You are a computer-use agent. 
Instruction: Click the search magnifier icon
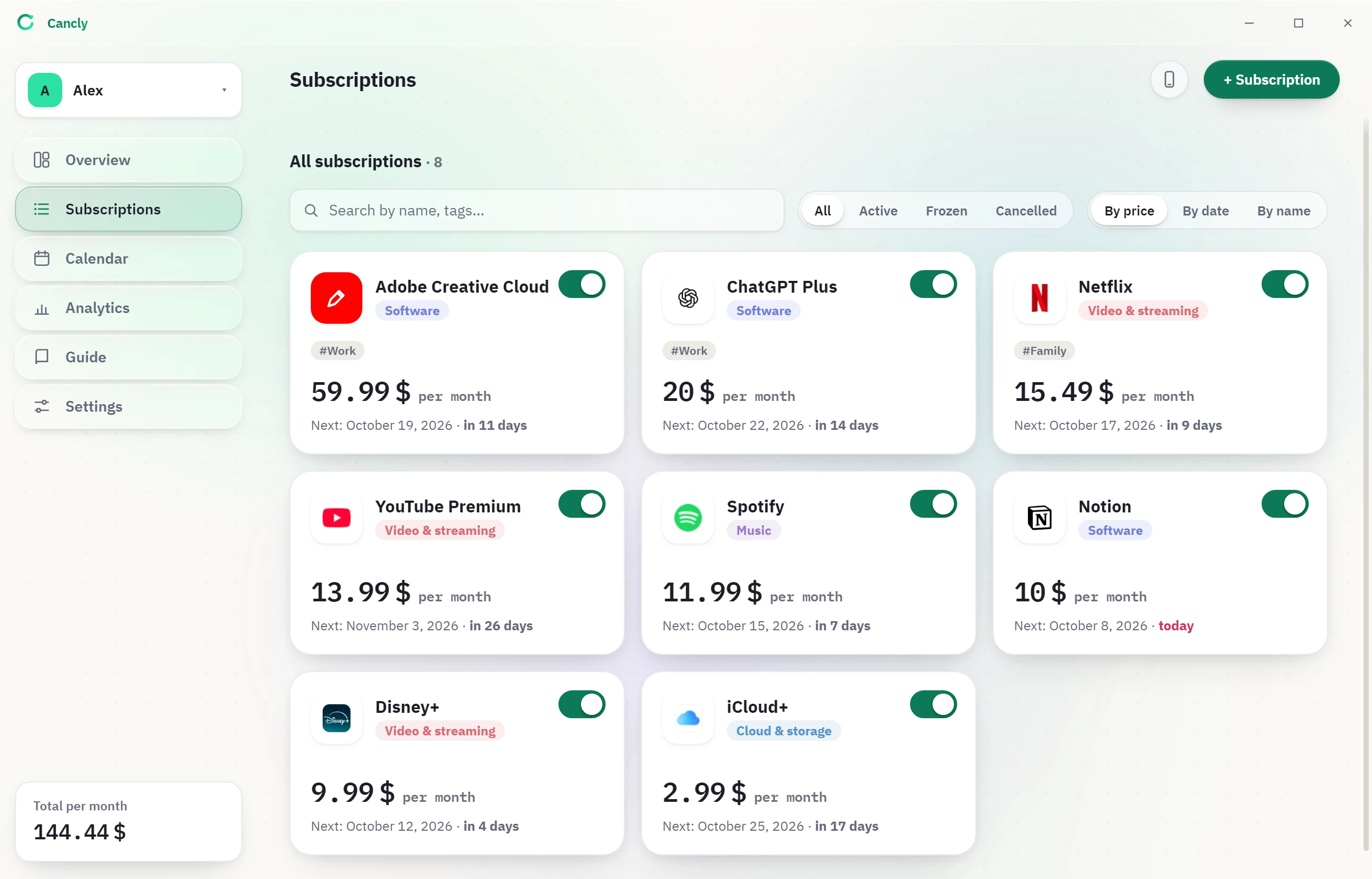pyautogui.click(x=311, y=211)
